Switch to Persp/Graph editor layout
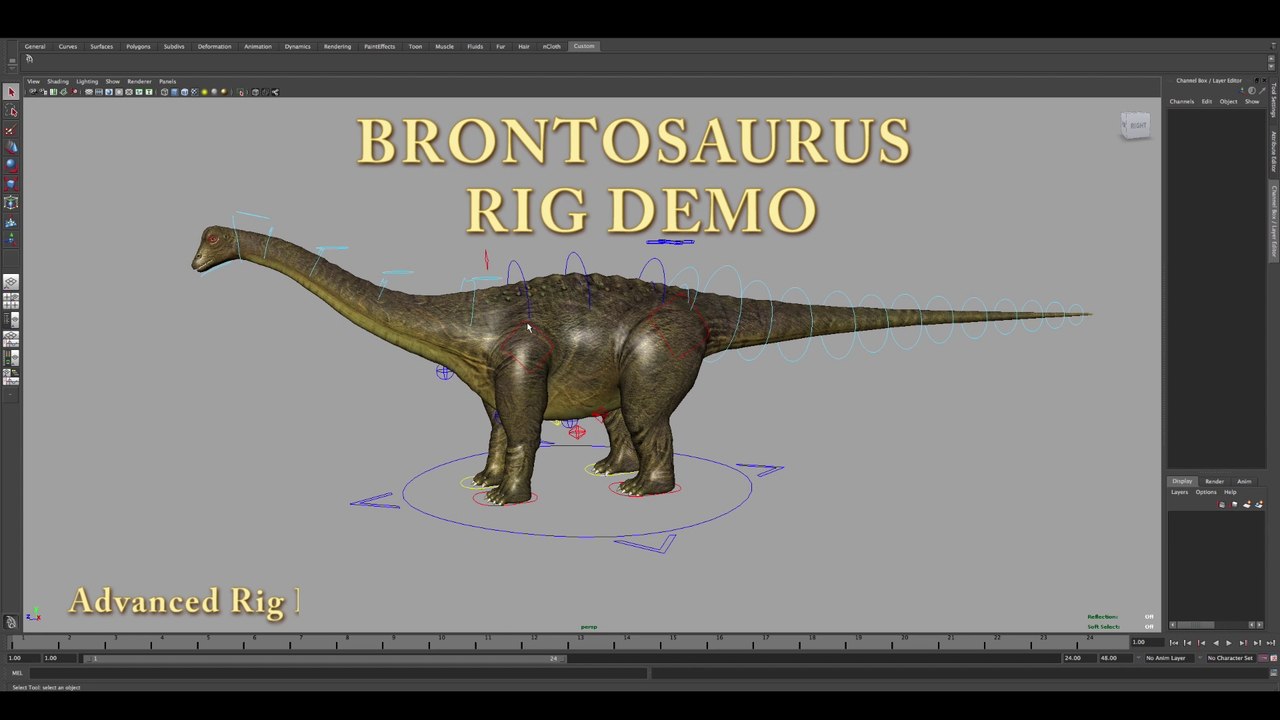The width and height of the screenshot is (1280, 720). (x=11, y=340)
